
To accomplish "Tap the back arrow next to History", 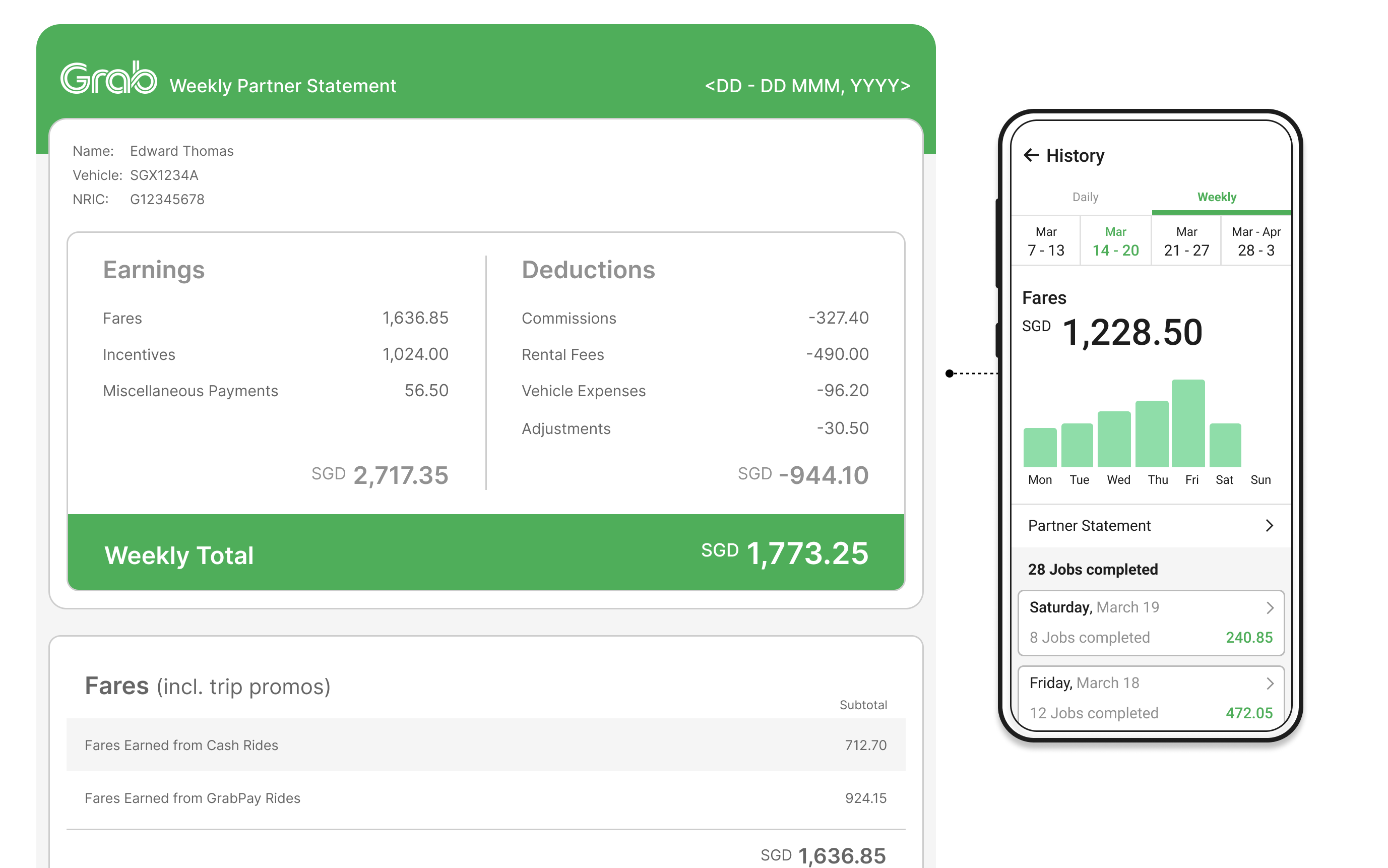I will [x=1031, y=155].
